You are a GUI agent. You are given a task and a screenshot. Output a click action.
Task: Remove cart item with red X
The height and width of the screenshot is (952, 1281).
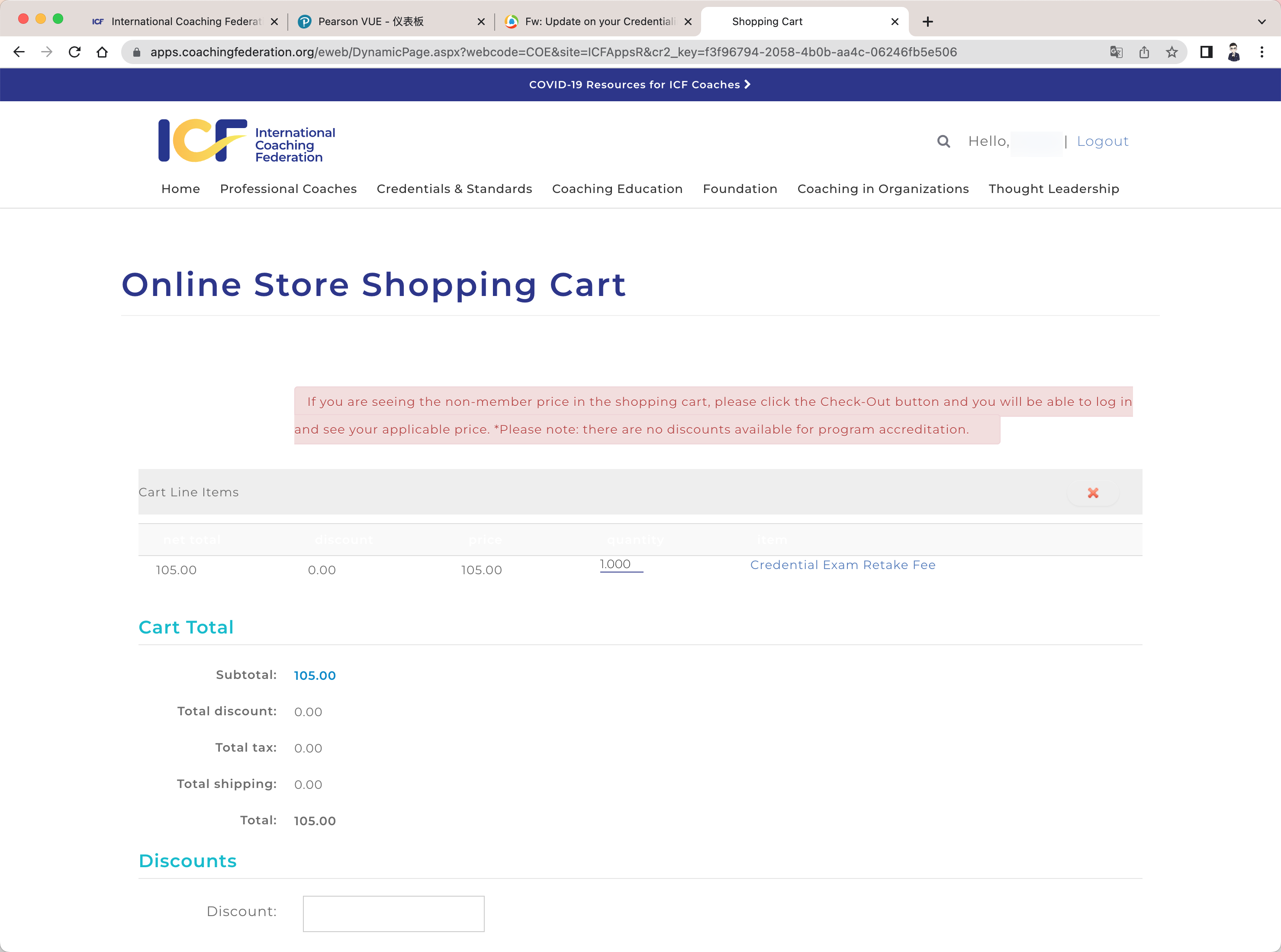(1093, 493)
